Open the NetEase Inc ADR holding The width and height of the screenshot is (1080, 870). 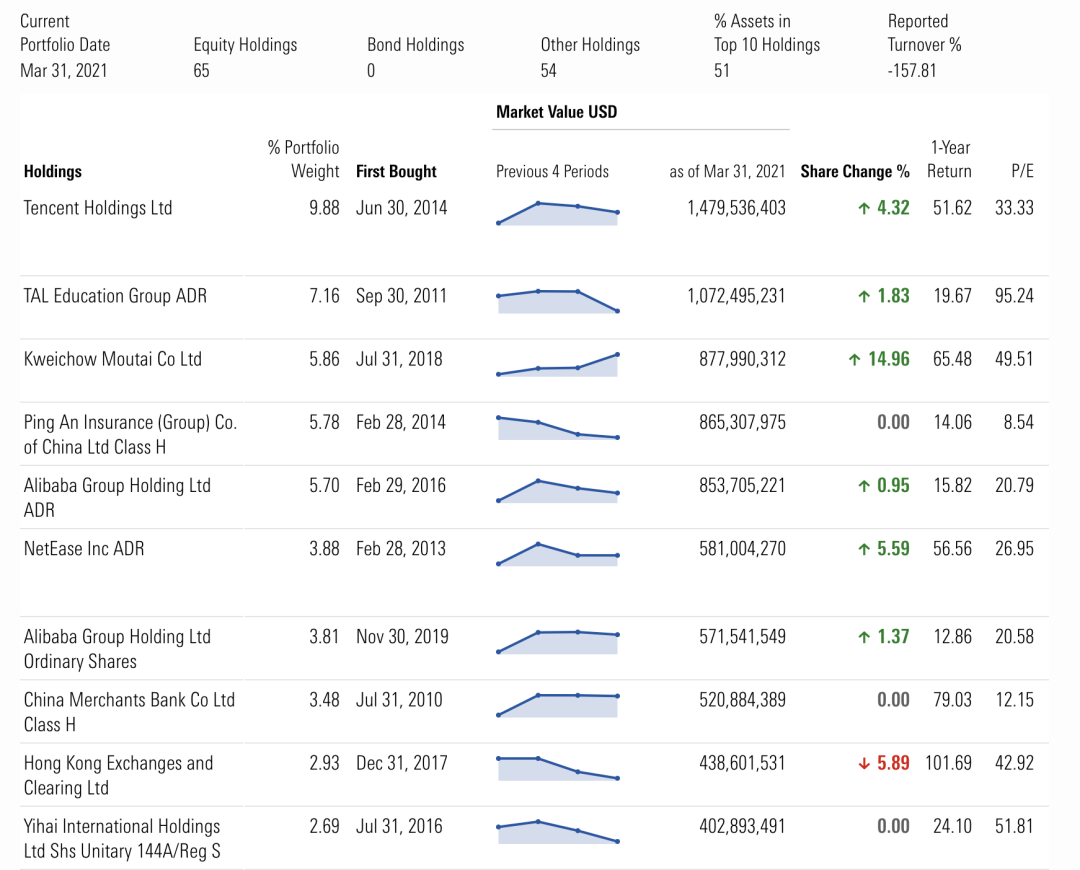pos(84,549)
